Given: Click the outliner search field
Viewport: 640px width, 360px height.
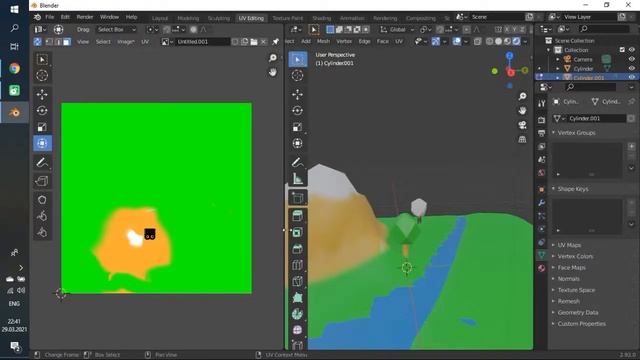Looking at the screenshot, I should [x=603, y=29].
